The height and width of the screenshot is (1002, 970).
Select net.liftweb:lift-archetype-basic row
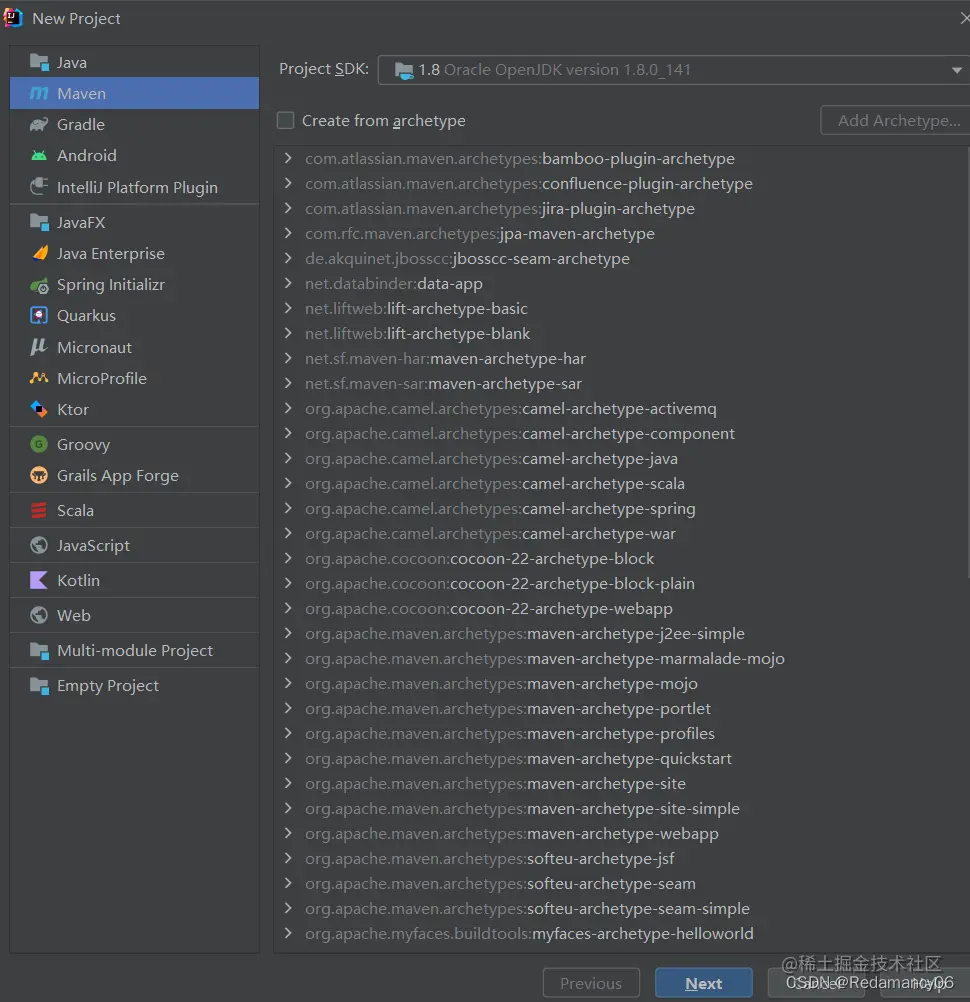coord(622,308)
